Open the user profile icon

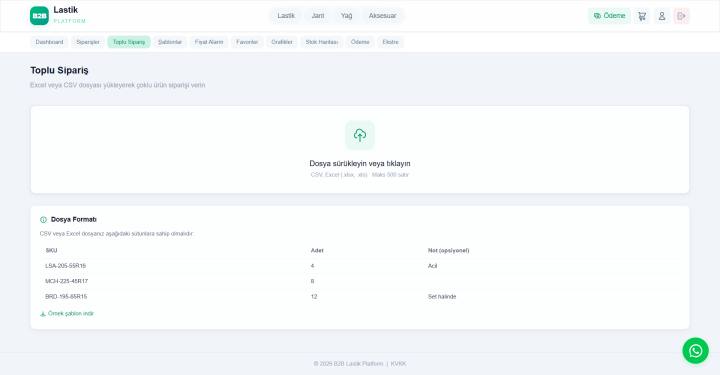pos(662,16)
